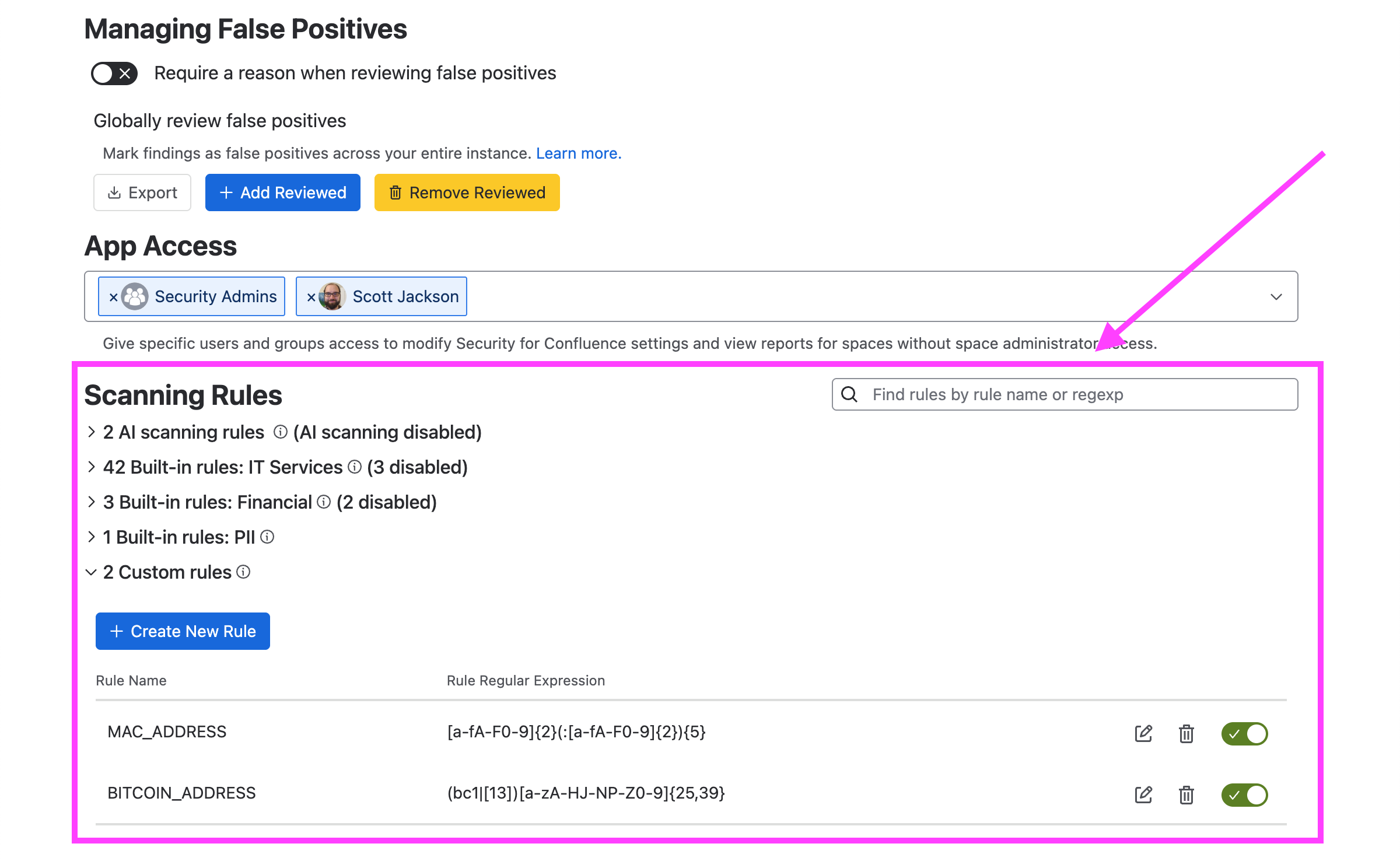Click the Rule Regular Expression column header

[526, 681]
